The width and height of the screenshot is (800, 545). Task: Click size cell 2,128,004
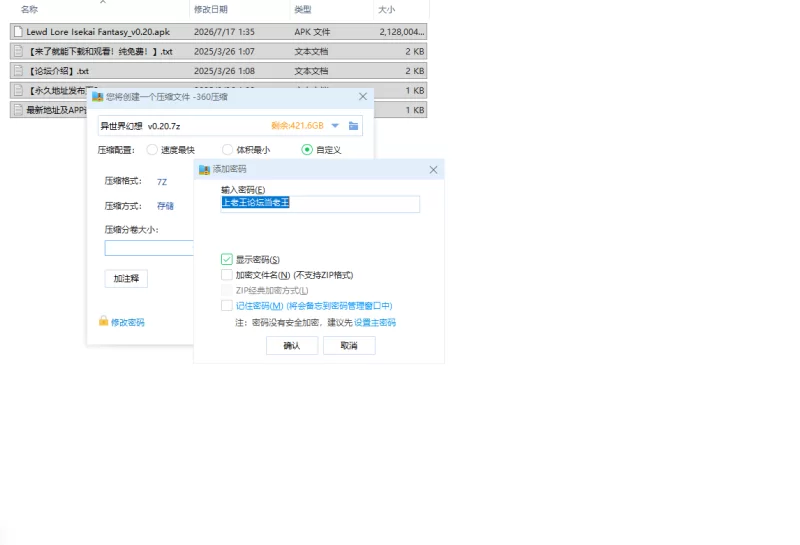point(402,32)
